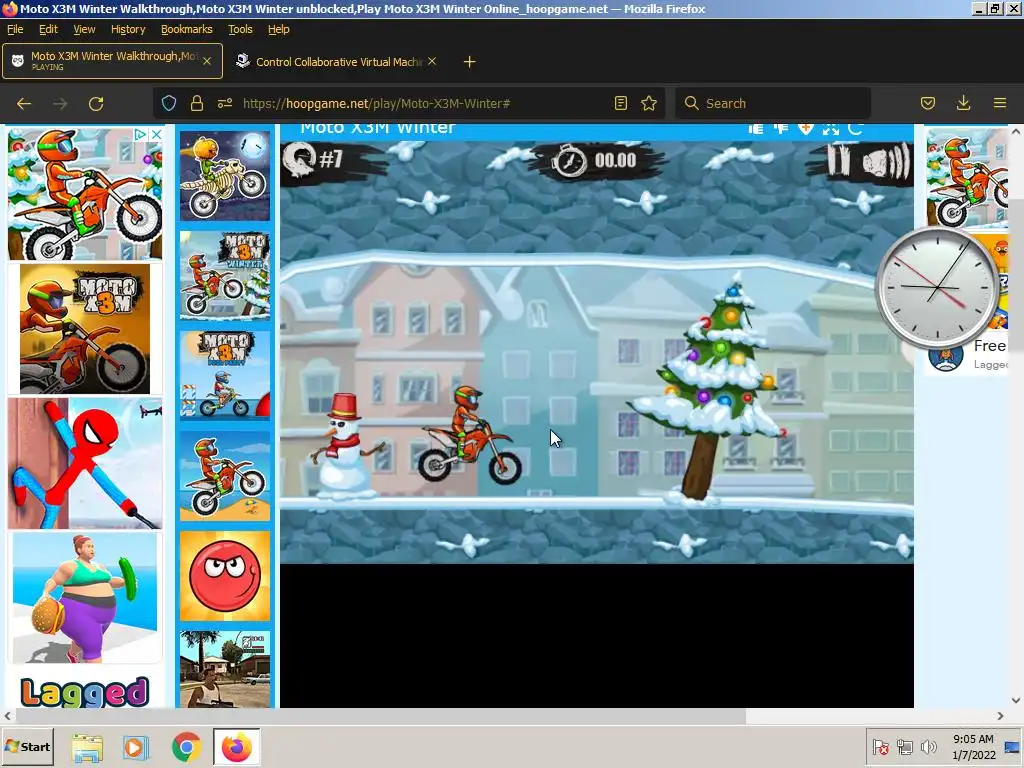
Task: Go back with the browser back arrow
Action: point(24,103)
